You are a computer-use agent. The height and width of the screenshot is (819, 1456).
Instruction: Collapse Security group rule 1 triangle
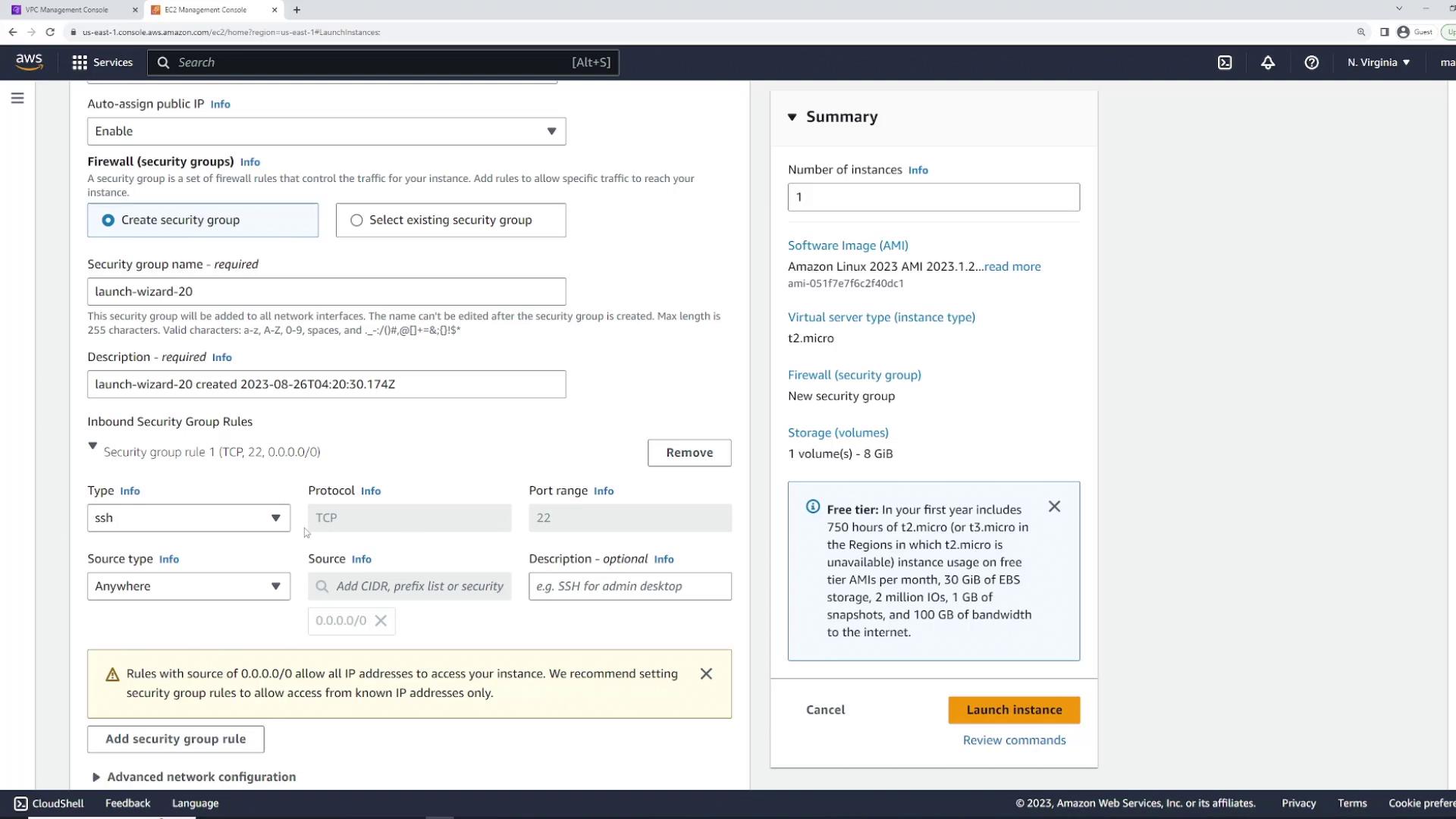tap(93, 446)
